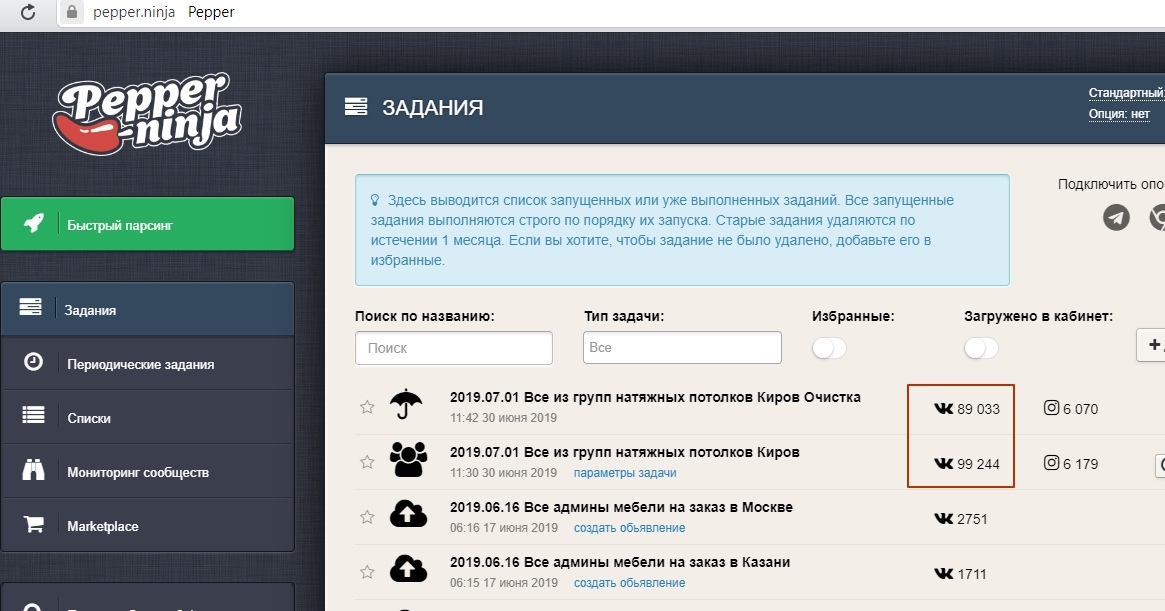Click the plus button right of filters
Viewport: 1165px width, 611px height.
coord(1152,346)
